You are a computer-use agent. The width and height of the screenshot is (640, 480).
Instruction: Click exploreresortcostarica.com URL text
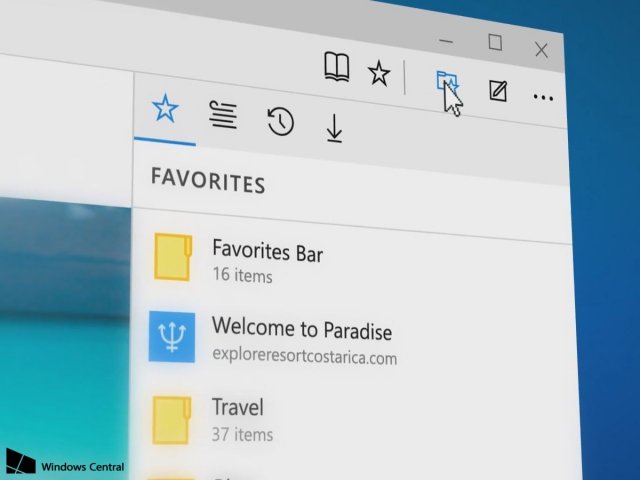[x=304, y=356]
